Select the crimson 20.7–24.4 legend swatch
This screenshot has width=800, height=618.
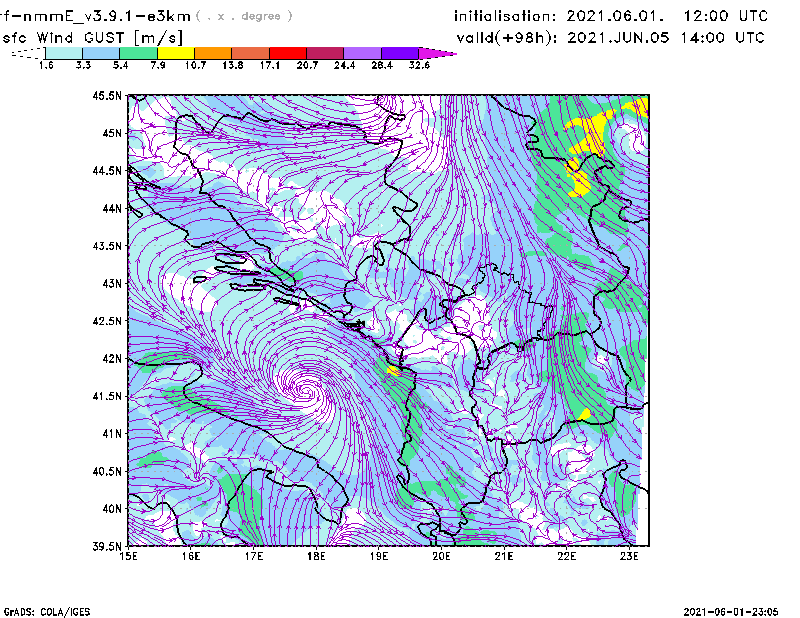tap(325, 53)
